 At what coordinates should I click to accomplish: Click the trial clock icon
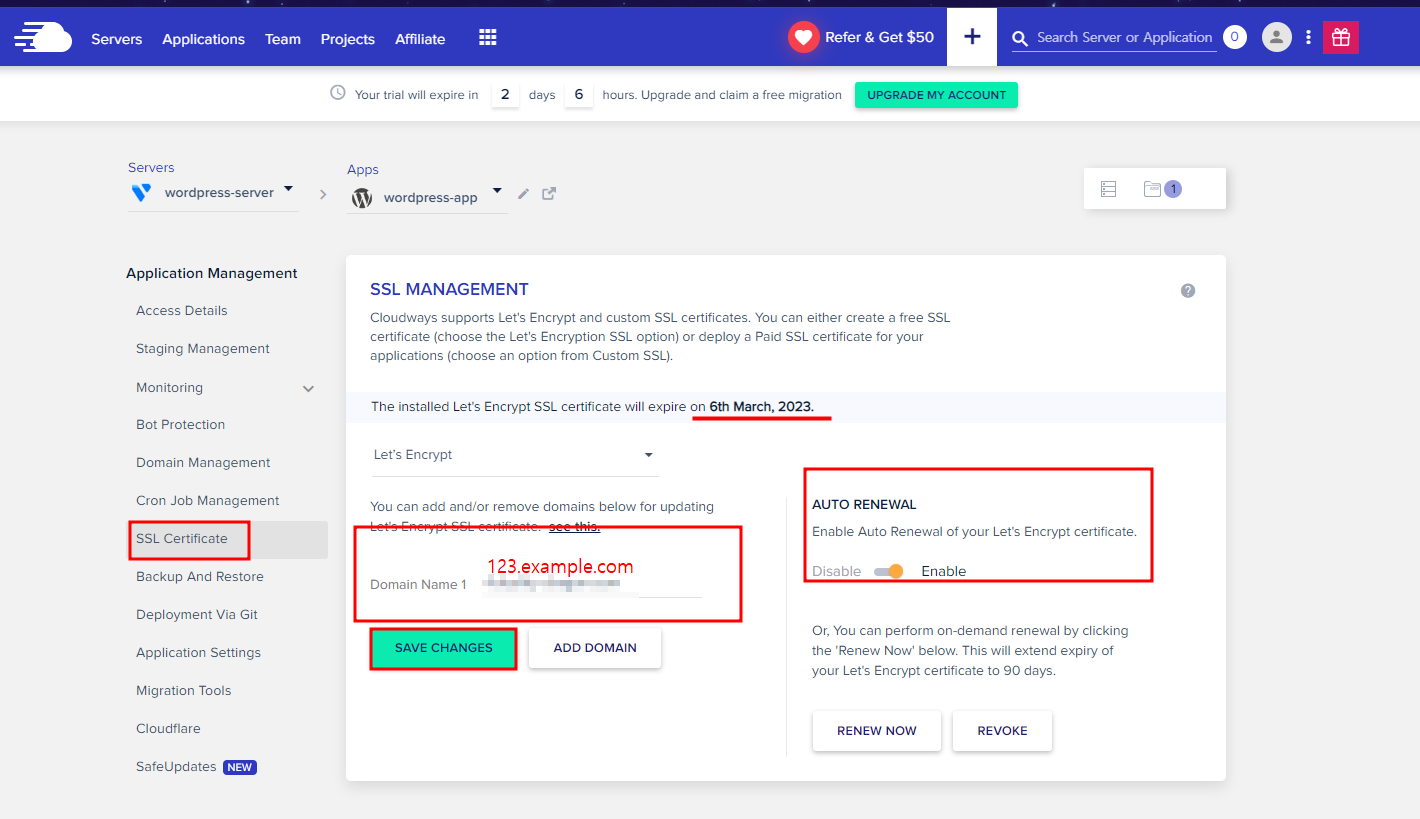pos(337,93)
